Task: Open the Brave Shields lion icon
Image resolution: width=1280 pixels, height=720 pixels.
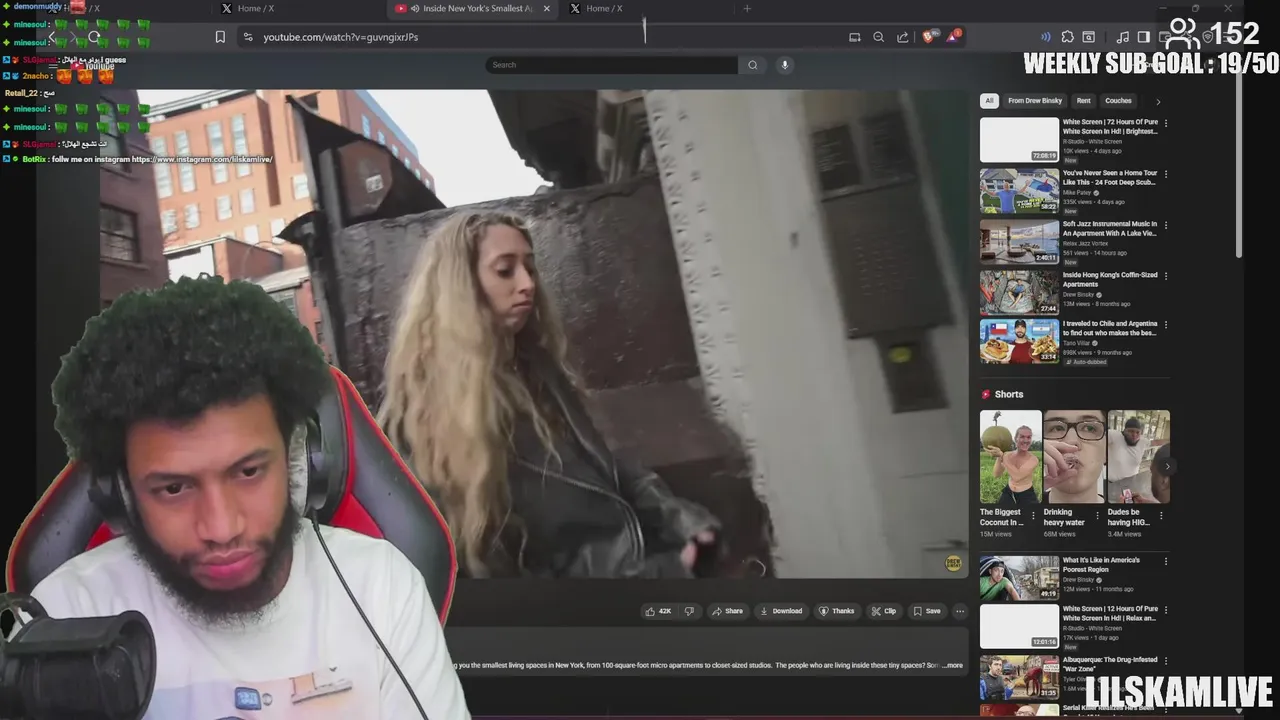Action: tap(929, 37)
